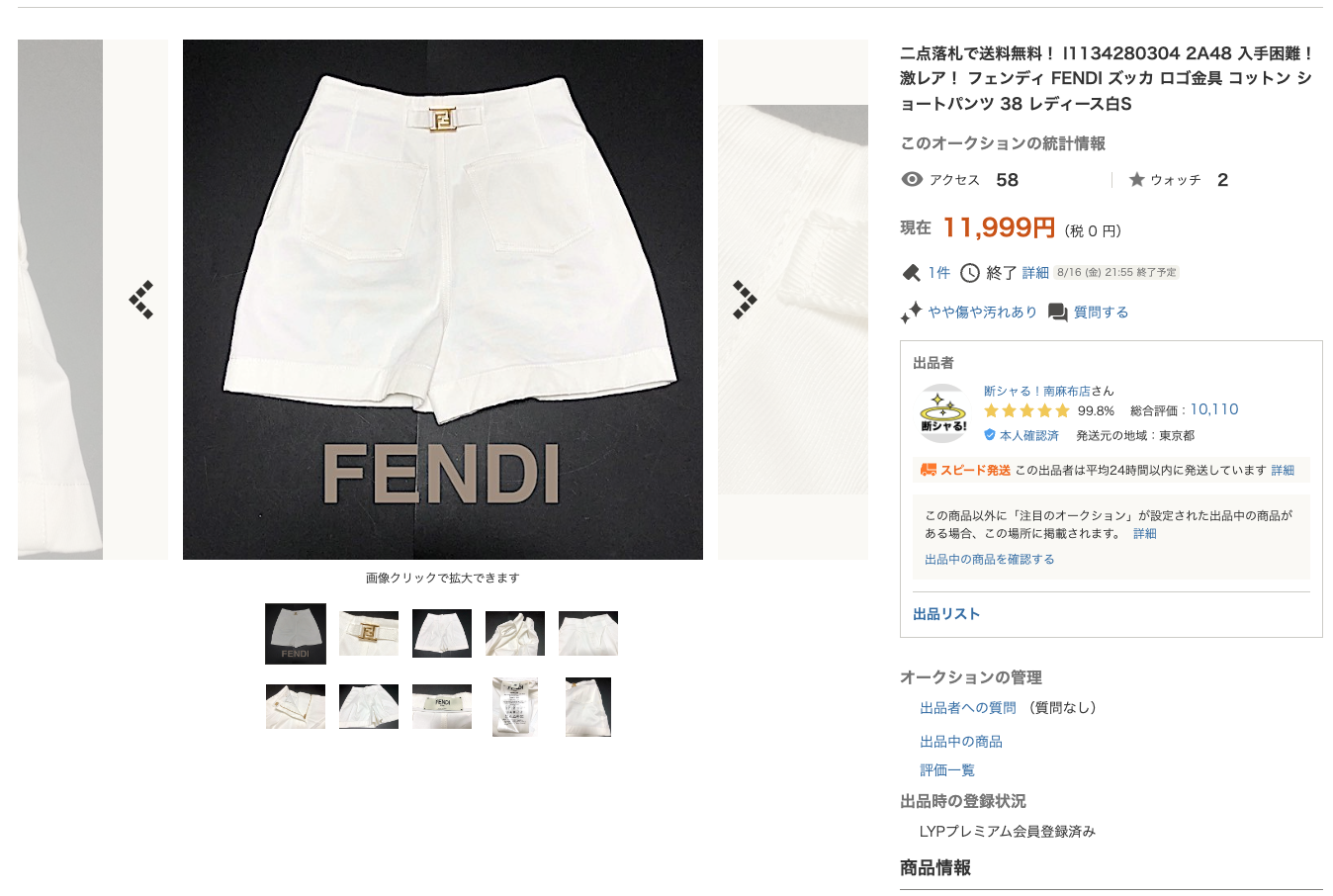Open the 総合評価 10,110 rating link

click(1214, 409)
